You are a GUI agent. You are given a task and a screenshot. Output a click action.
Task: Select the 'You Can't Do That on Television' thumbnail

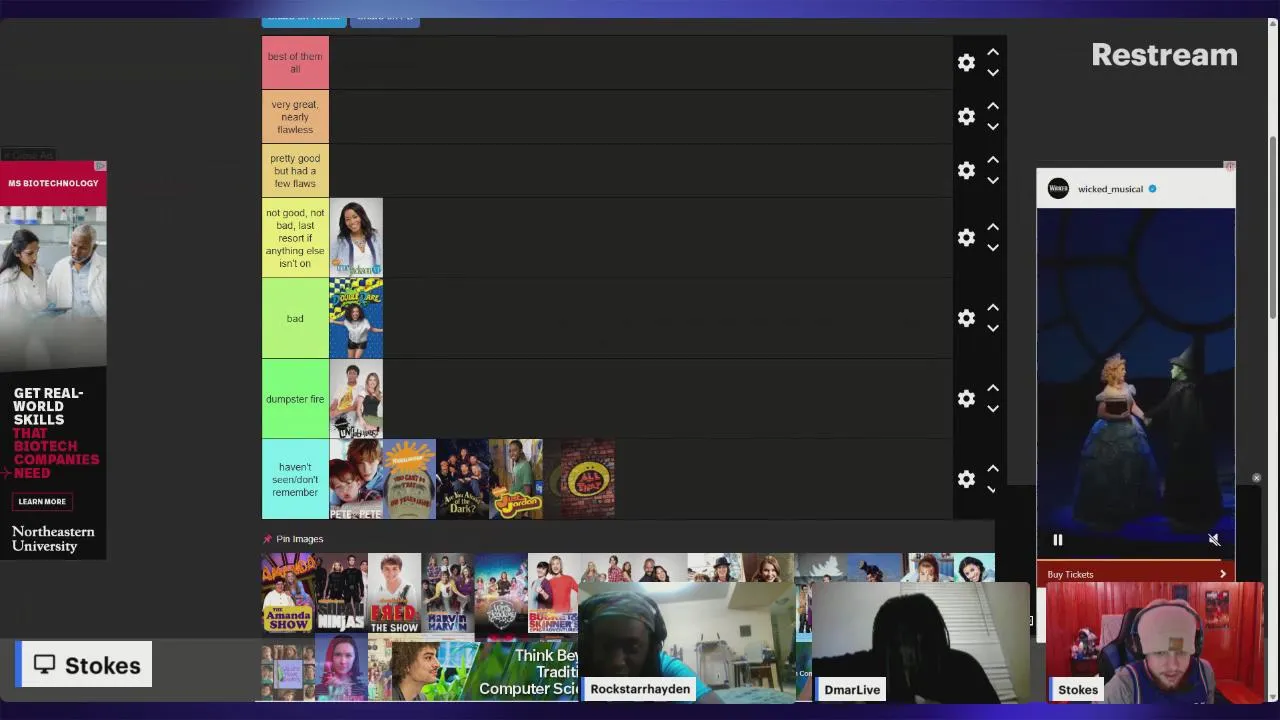pyautogui.click(x=409, y=479)
